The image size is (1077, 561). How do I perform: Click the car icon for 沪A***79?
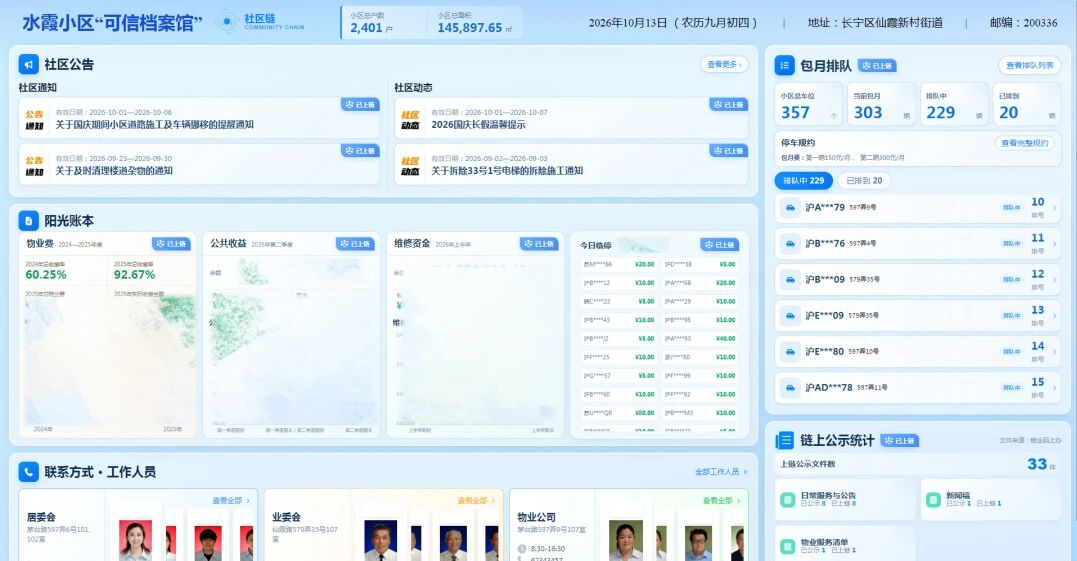coord(791,207)
